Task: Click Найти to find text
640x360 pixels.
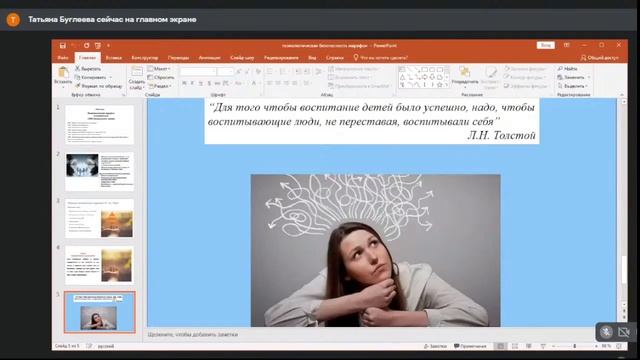Action: tap(567, 69)
